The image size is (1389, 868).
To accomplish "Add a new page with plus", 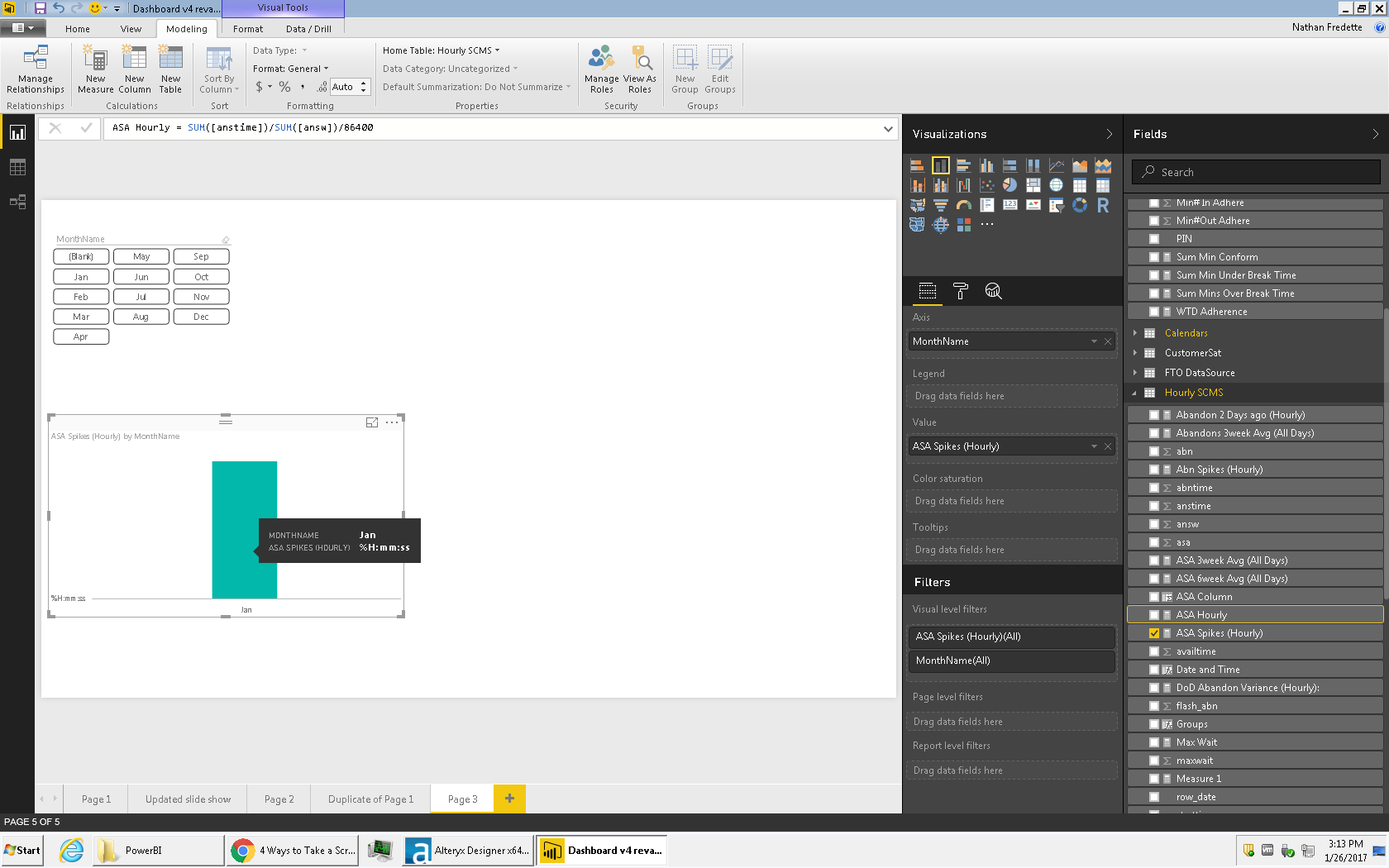I will coord(509,799).
